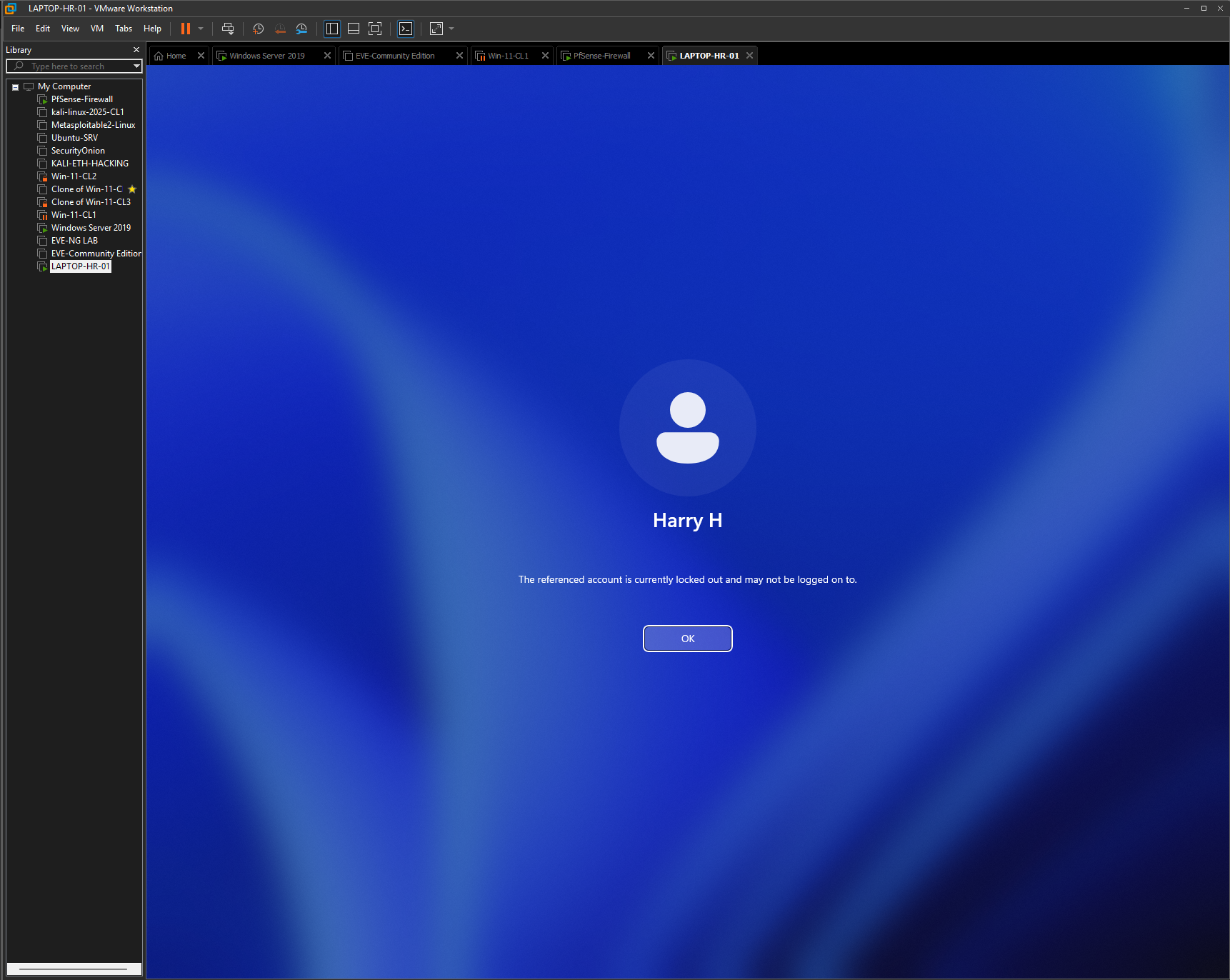Click the library horizontal scrollbar
The image size is (1230, 980).
(x=73, y=969)
